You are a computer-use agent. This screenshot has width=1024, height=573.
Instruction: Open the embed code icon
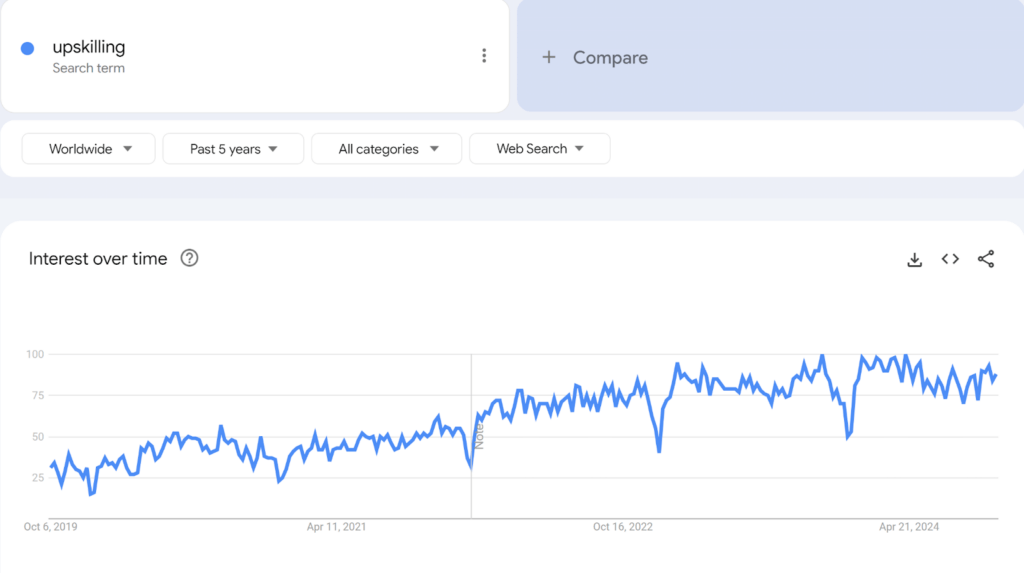[x=950, y=259]
